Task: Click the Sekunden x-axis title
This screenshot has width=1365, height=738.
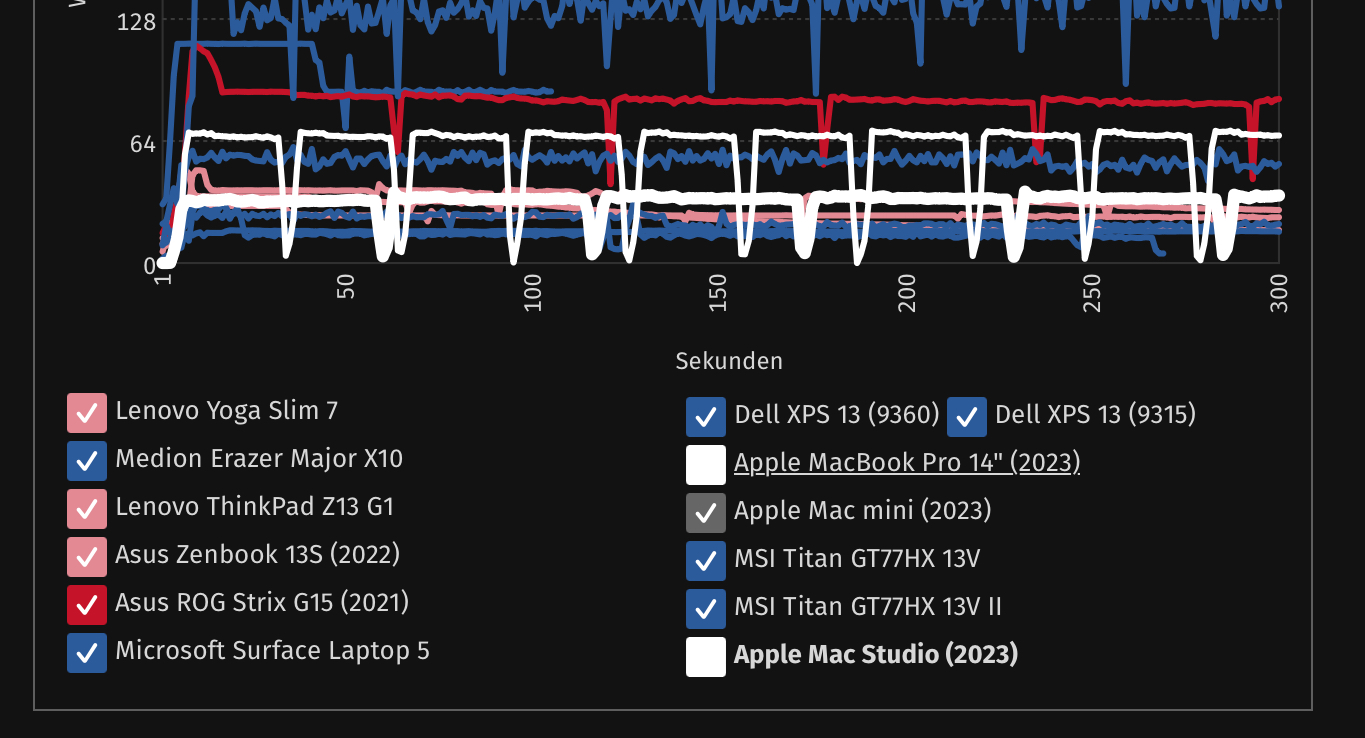Action: [x=729, y=361]
